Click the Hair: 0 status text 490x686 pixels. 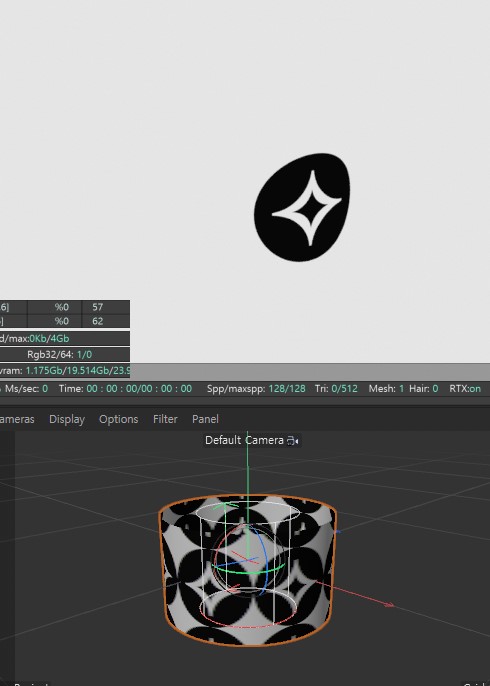tap(424, 388)
